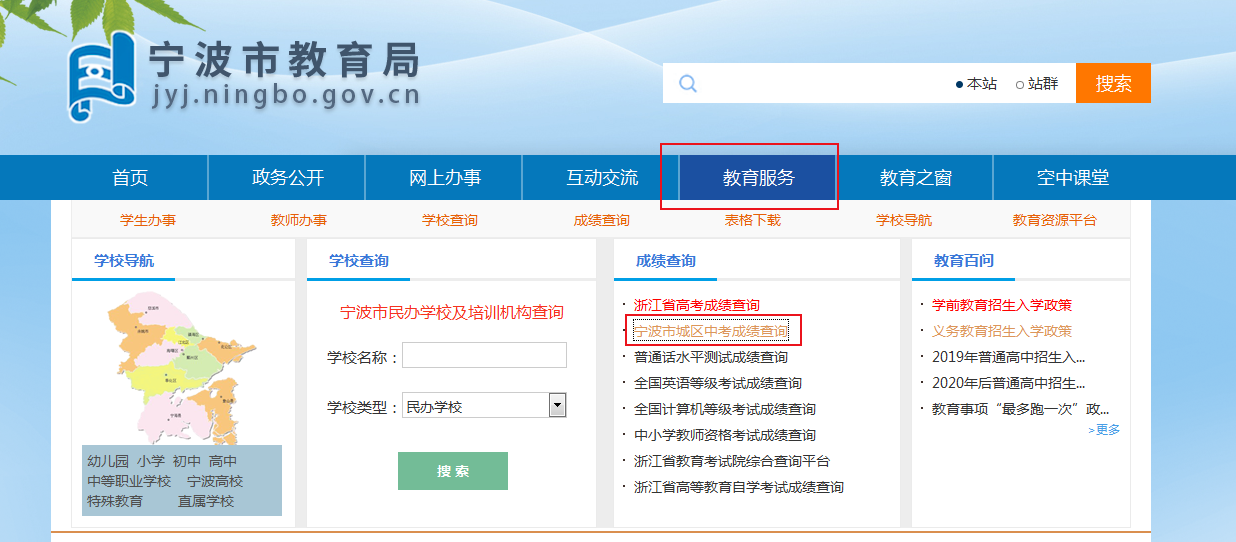
Task: Expand the 学校类型 dropdown arrow
Action: [x=557, y=405]
